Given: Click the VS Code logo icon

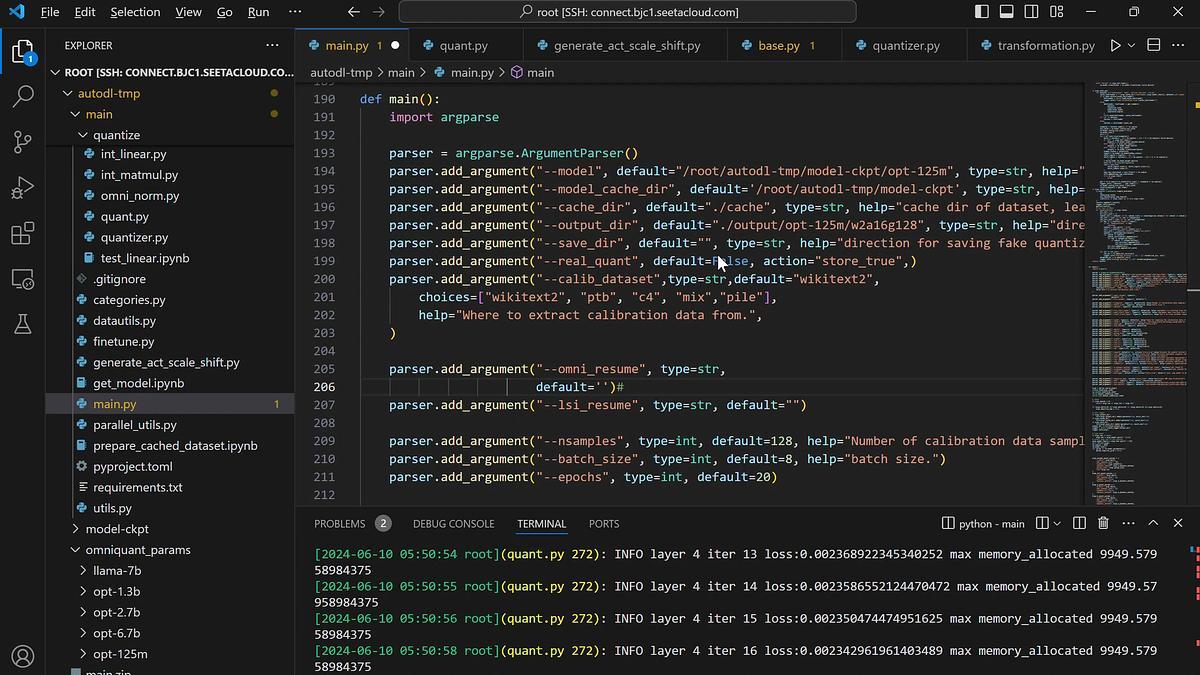Looking at the screenshot, I should [x=19, y=12].
